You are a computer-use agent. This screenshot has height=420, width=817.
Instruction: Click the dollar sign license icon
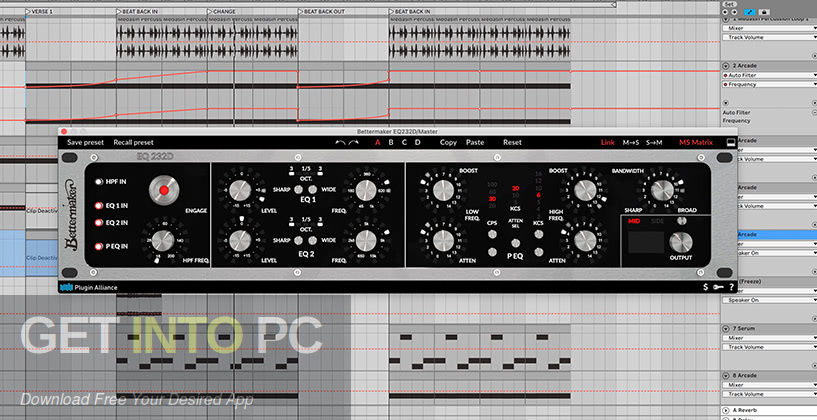tap(705, 287)
